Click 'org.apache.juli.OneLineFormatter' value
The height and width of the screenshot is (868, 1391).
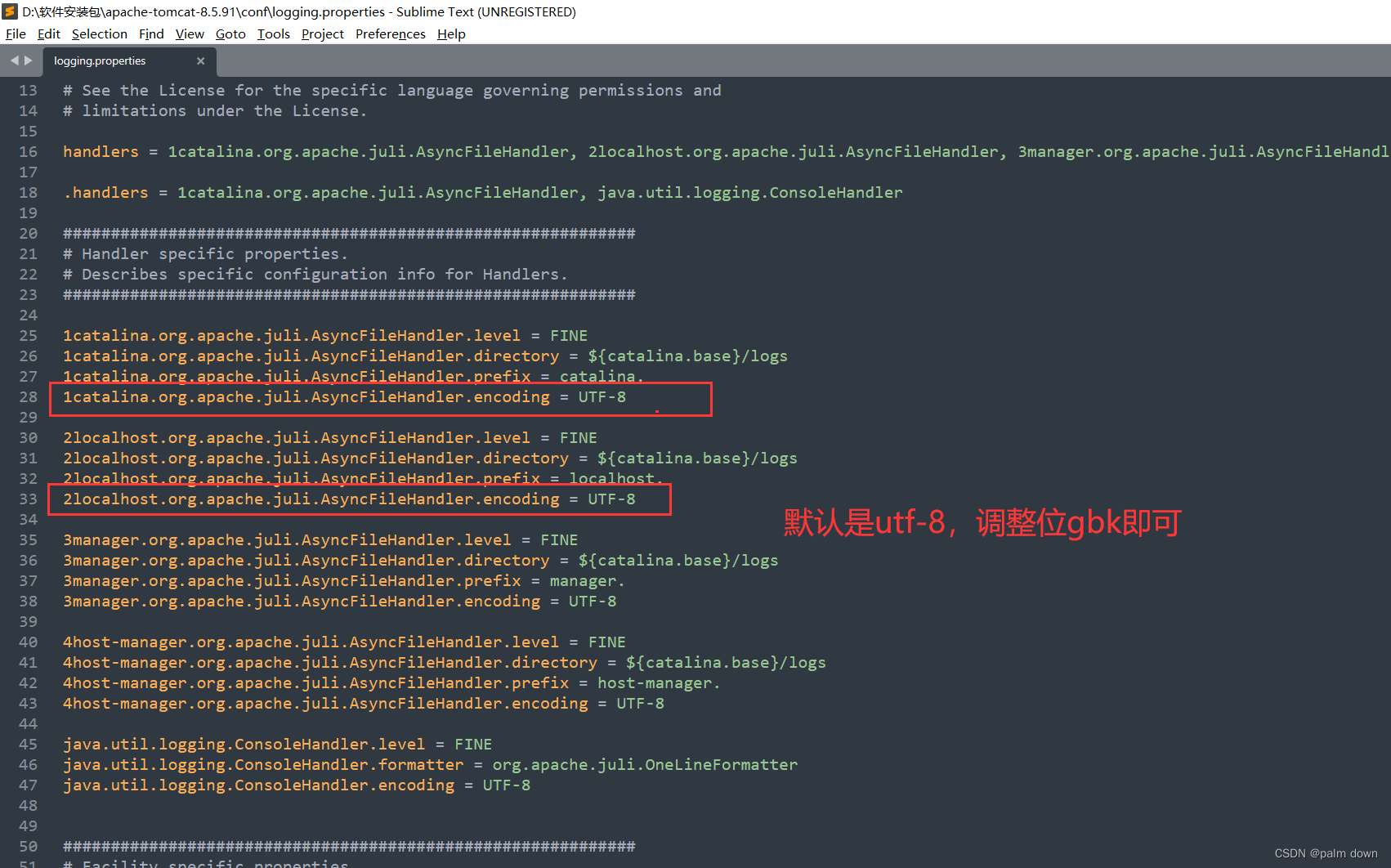[x=645, y=764]
